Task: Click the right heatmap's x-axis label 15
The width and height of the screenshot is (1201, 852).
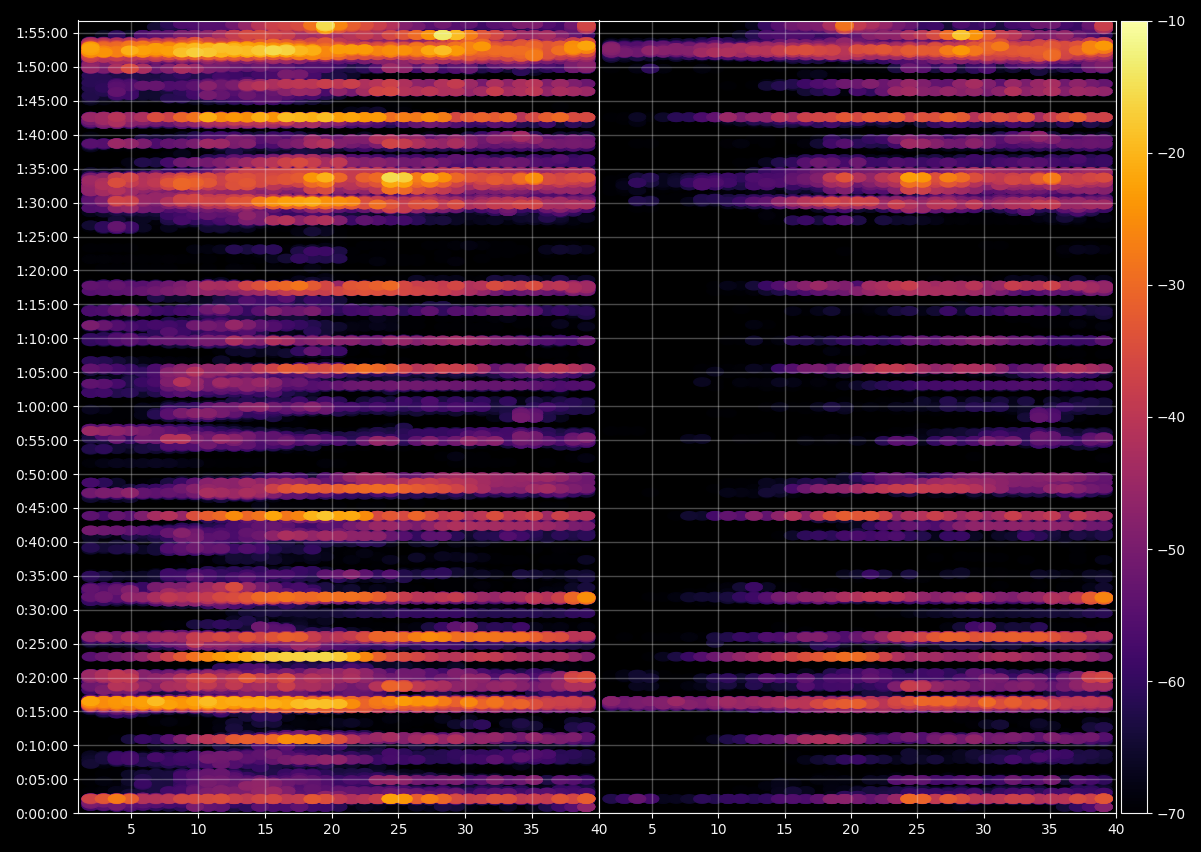Action: (x=785, y=830)
